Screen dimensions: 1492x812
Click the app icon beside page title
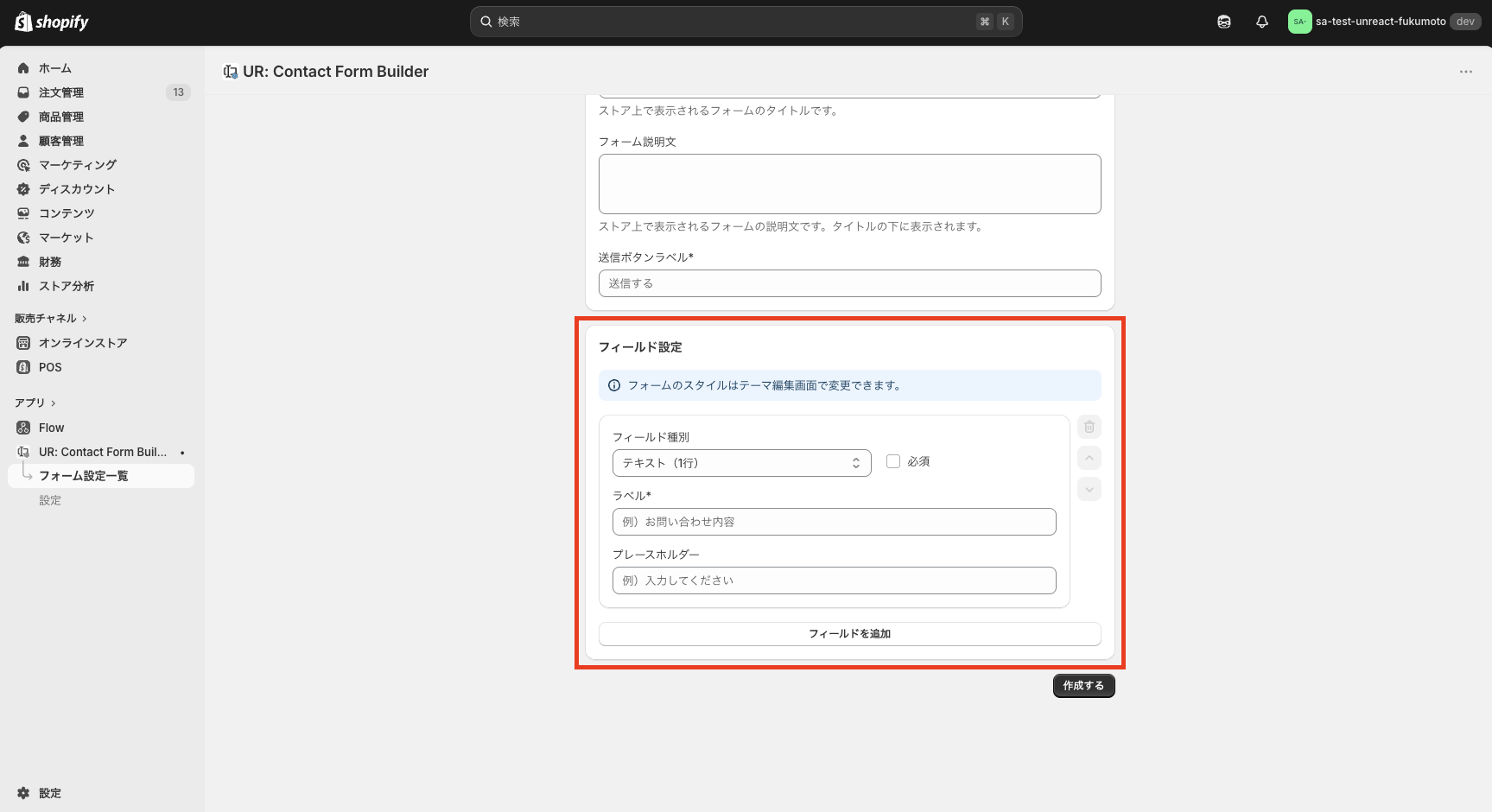(230, 72)
